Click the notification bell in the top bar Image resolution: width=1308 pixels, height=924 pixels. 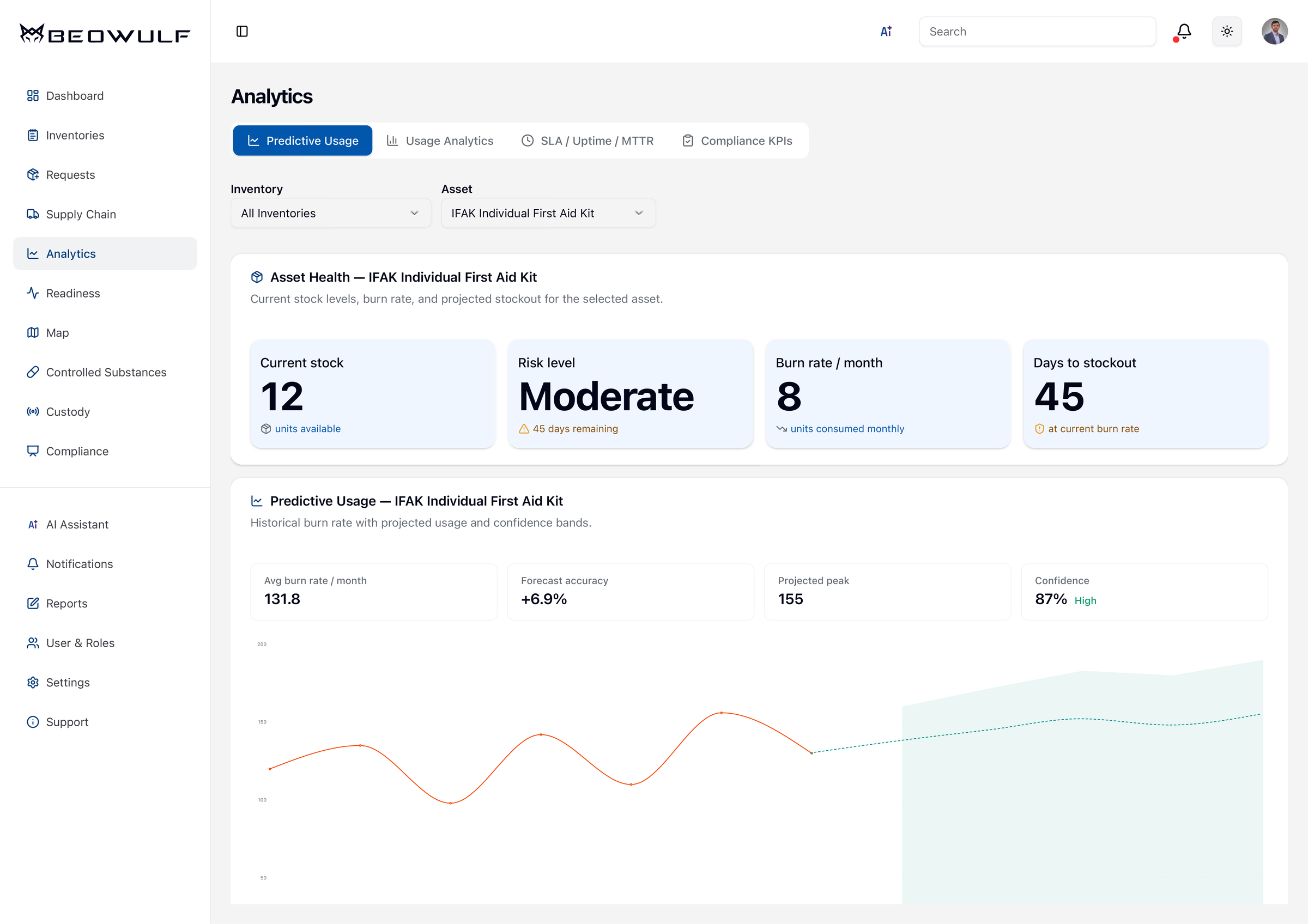[x=1183, y=31]
